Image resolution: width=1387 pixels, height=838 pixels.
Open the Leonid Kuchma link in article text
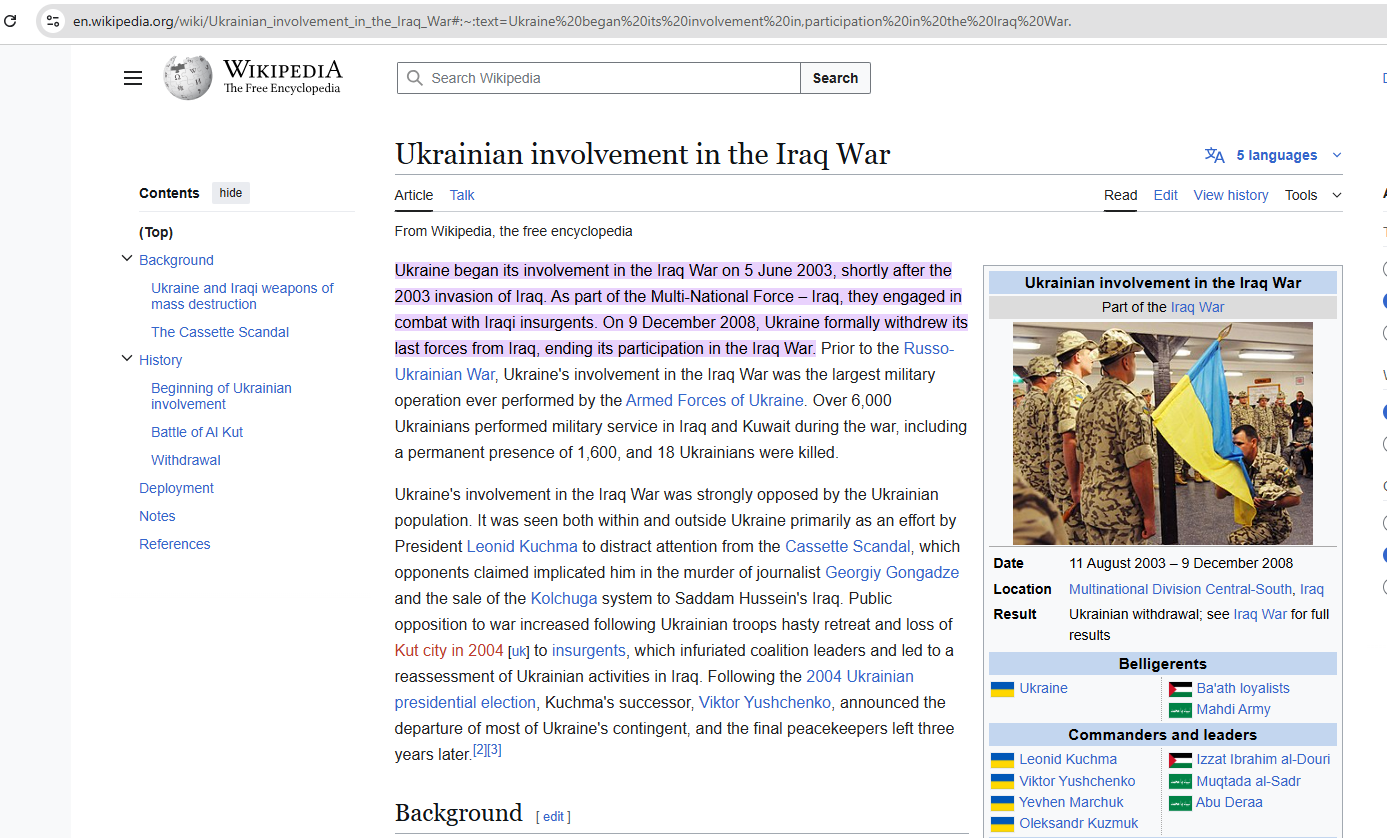tap(522, 546)
